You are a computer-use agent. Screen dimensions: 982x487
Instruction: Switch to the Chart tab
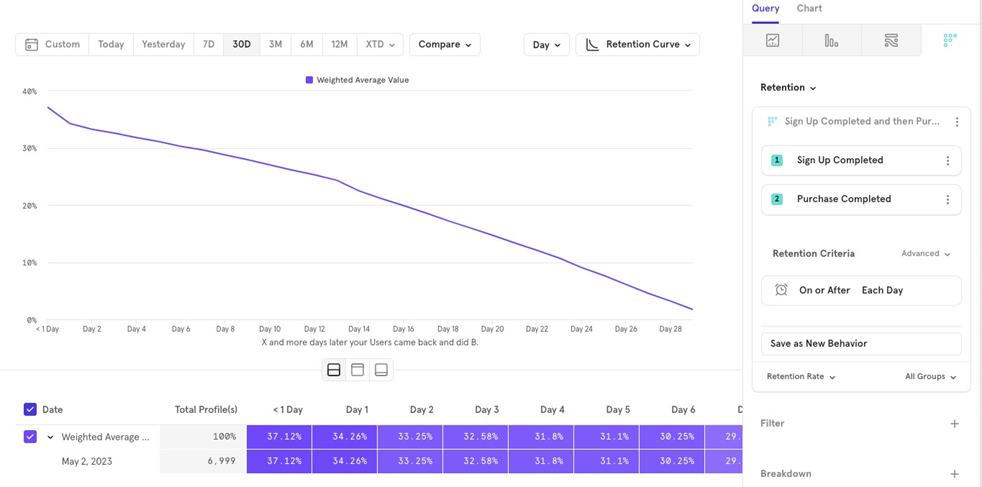click(x=809, y=8)
